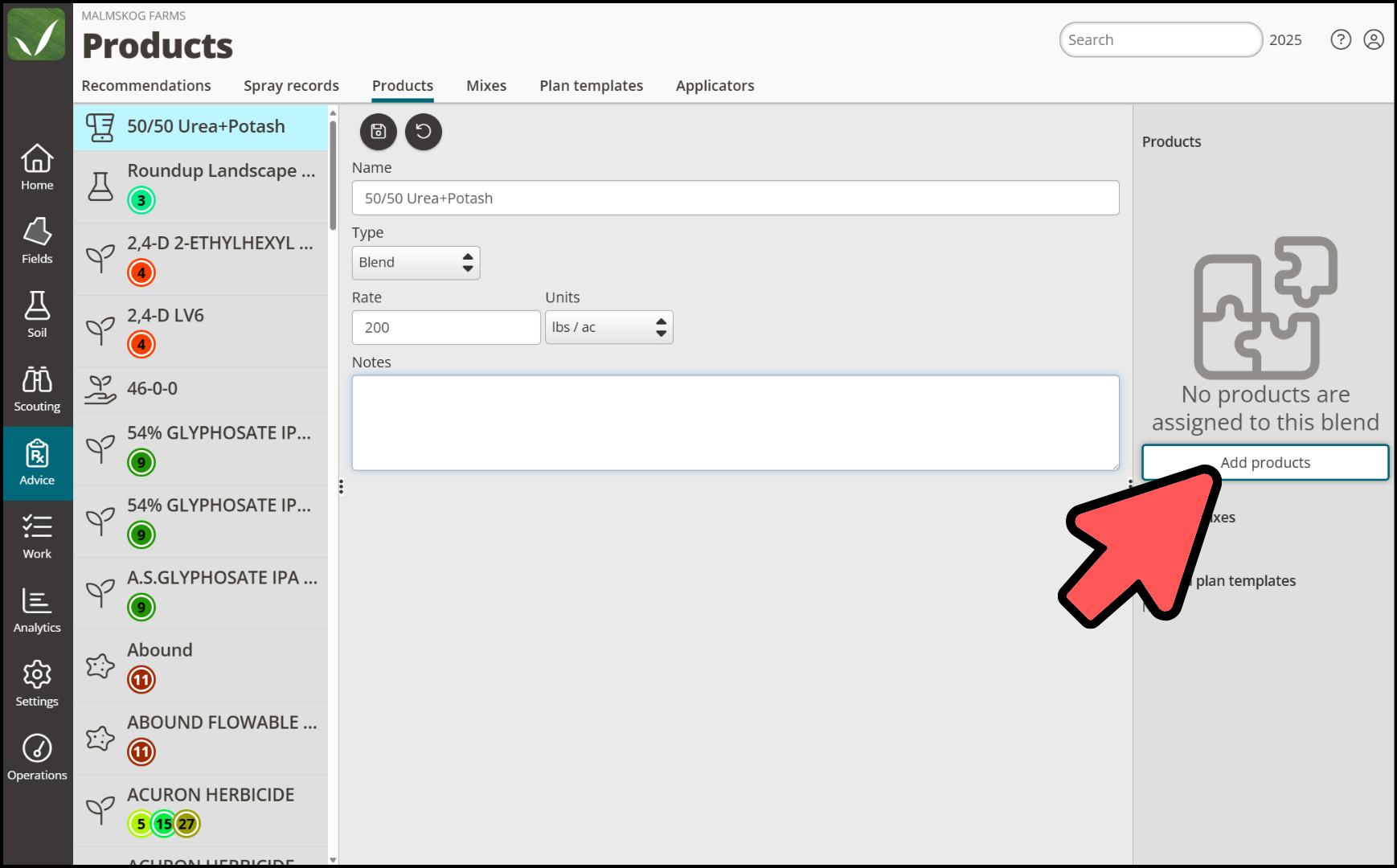Click the fertilizer hand icon beside 46-0-0
The image size is (1397, 868).
tap(100, 389)
